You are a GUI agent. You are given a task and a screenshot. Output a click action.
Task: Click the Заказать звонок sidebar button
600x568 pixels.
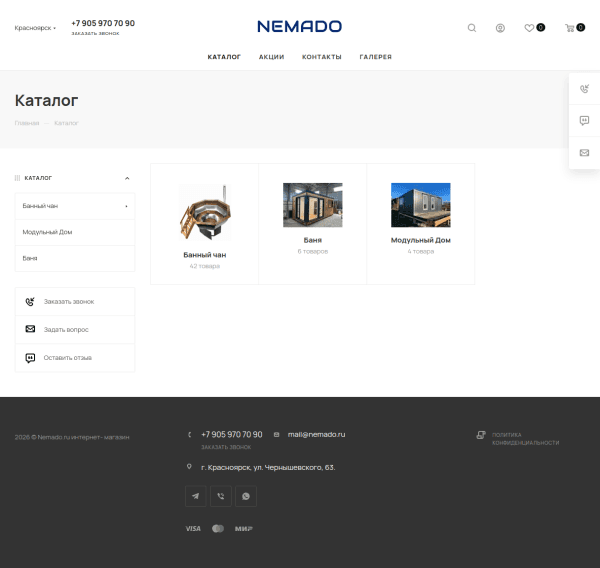(74, 301)
